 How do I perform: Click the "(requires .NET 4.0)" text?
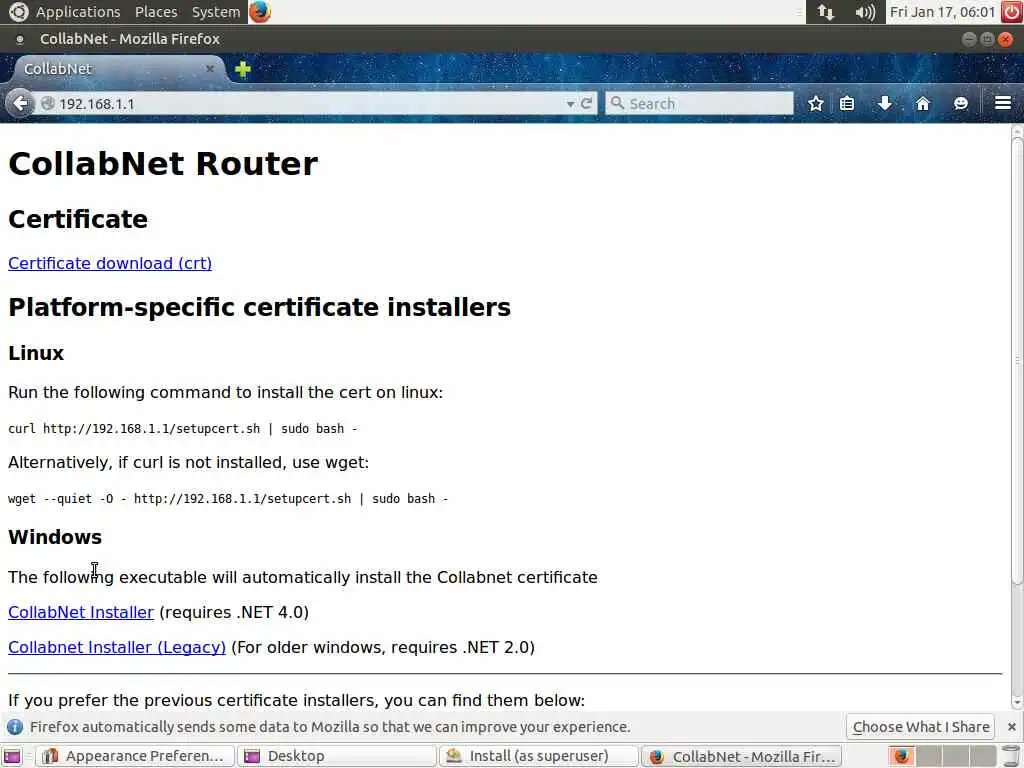234,613
